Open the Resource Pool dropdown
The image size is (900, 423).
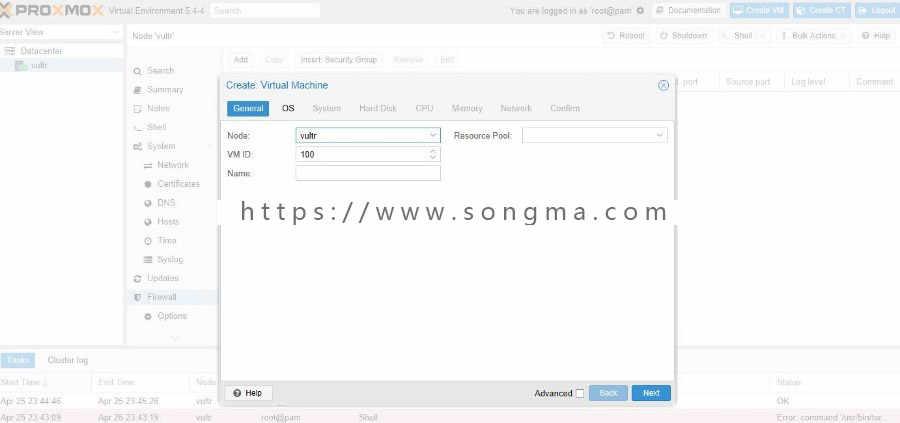coord(595,135)
